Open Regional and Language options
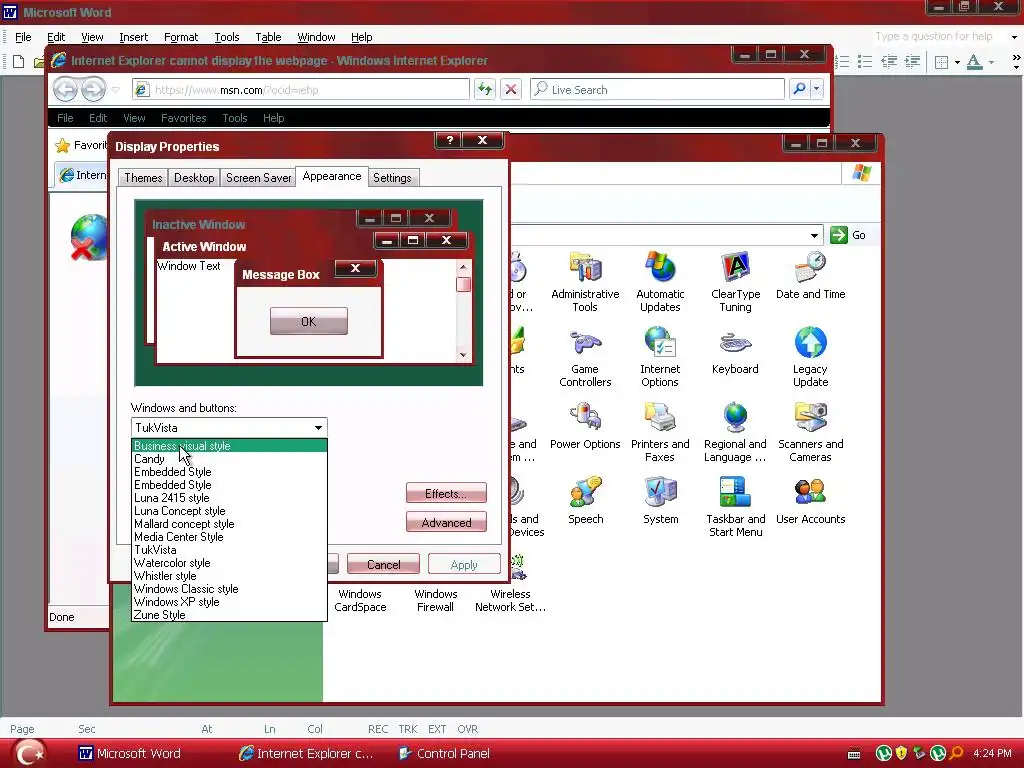The image size is (1024, 768). [735, 432]
